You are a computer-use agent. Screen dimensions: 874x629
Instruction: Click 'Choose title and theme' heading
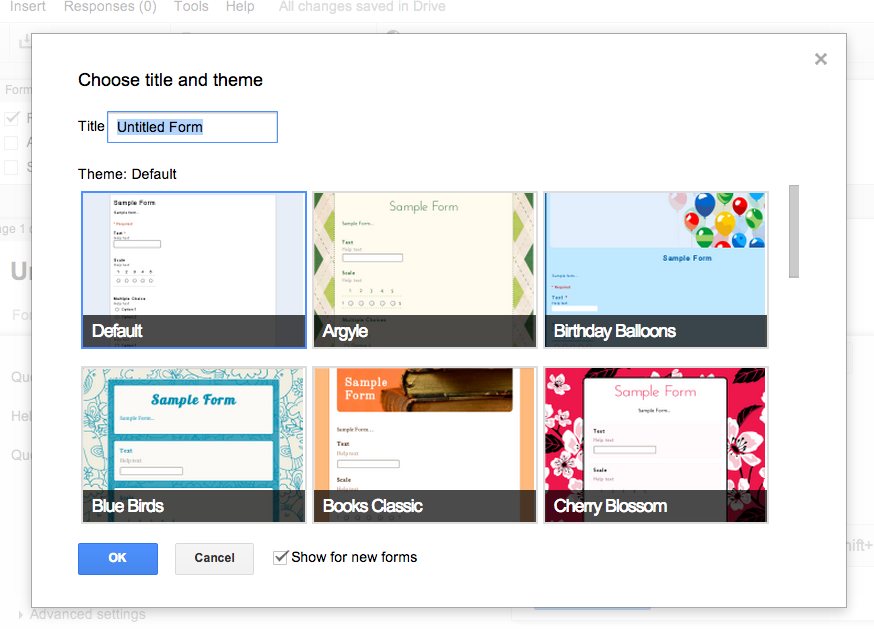pyautogui.click(x=170, y=80)
